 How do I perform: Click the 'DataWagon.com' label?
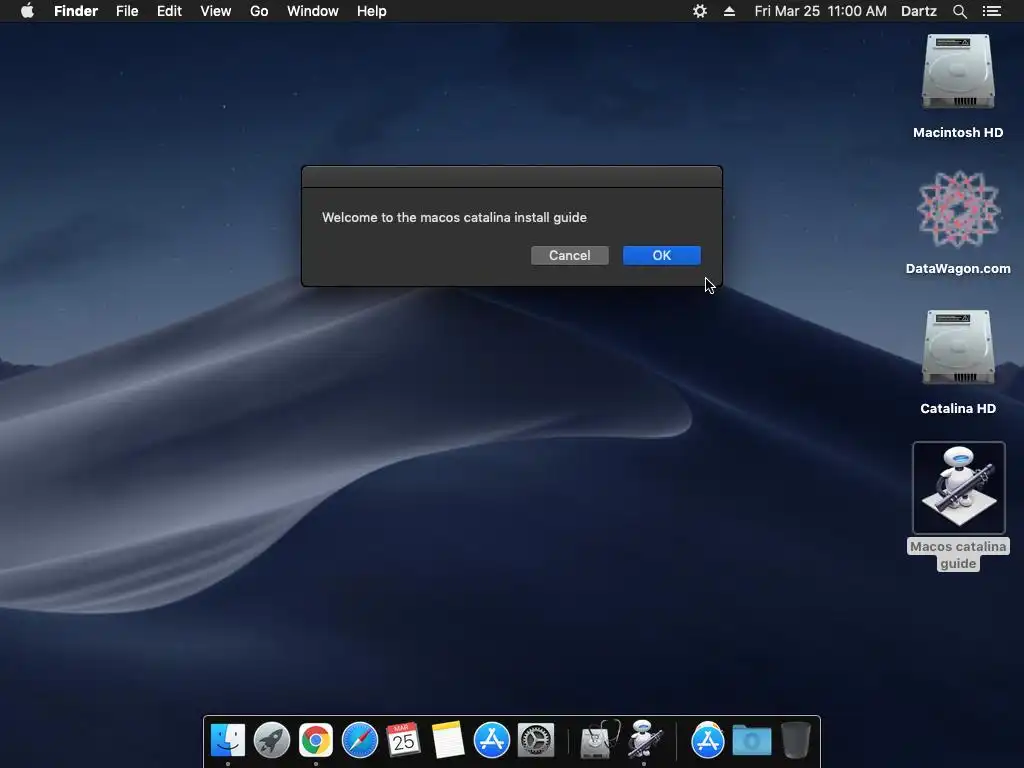[x=958, y=268]
